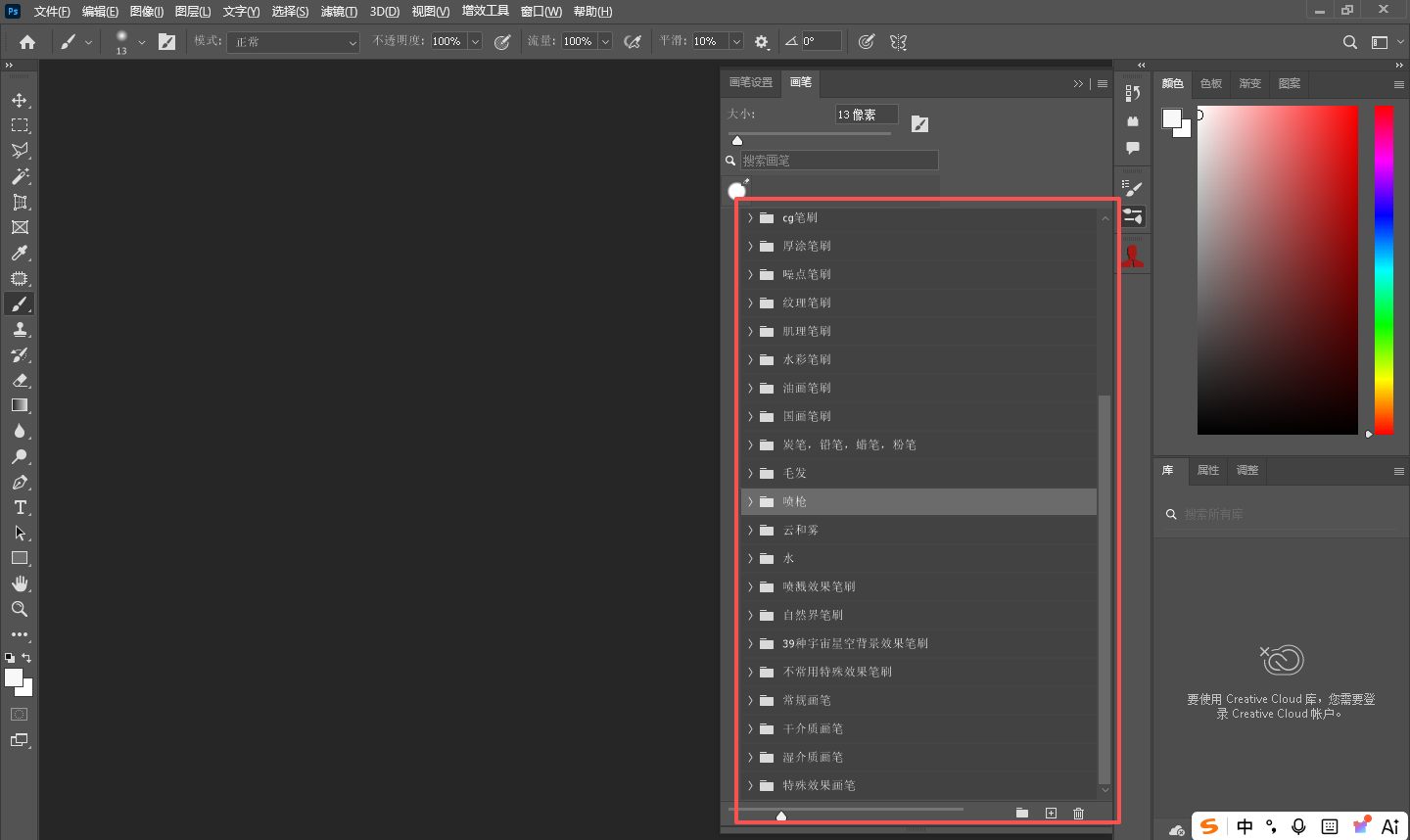Pick the Horizontal Type tool
Image resolution: width=1410 pixels, height=840 pixels.
pos(20,507)
